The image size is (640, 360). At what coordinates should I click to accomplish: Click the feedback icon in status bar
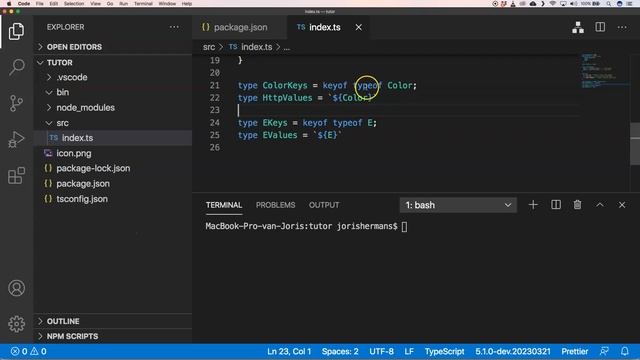(x=604, y=351)
